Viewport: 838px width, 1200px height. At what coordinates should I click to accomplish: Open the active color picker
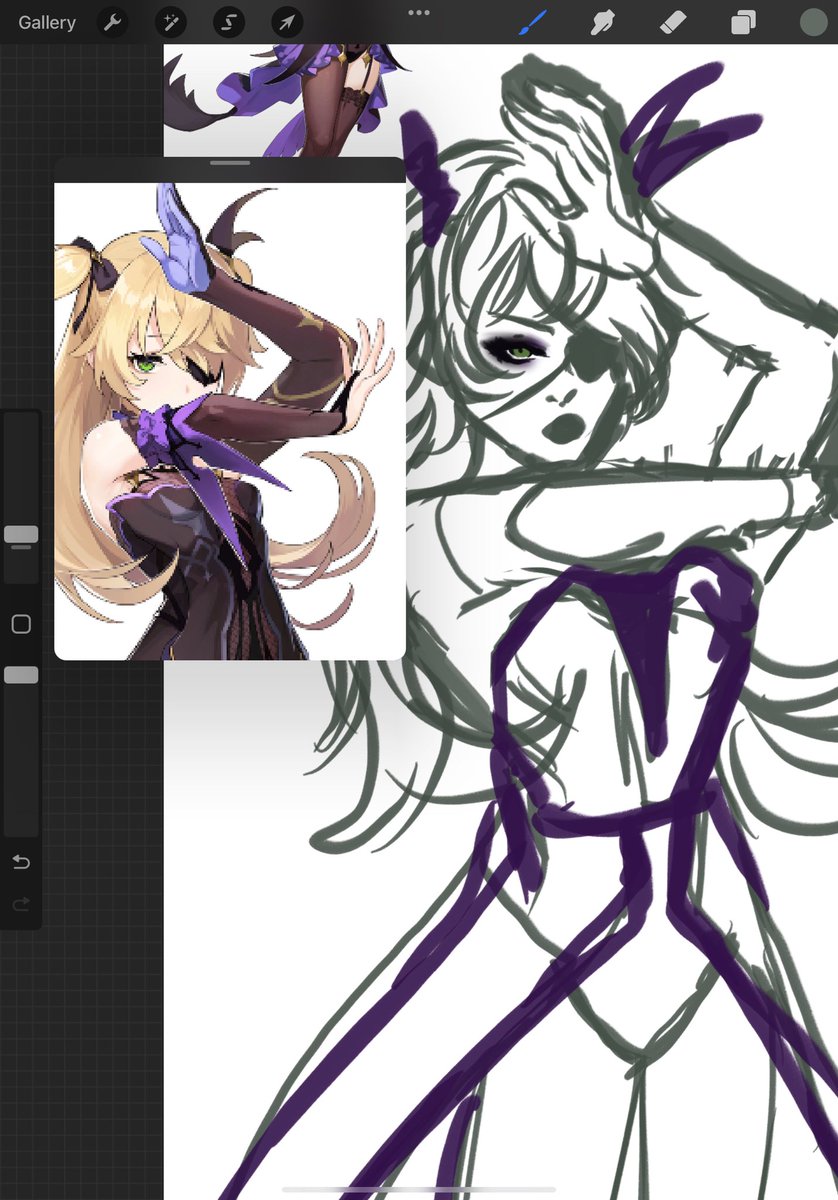[814, 22]
